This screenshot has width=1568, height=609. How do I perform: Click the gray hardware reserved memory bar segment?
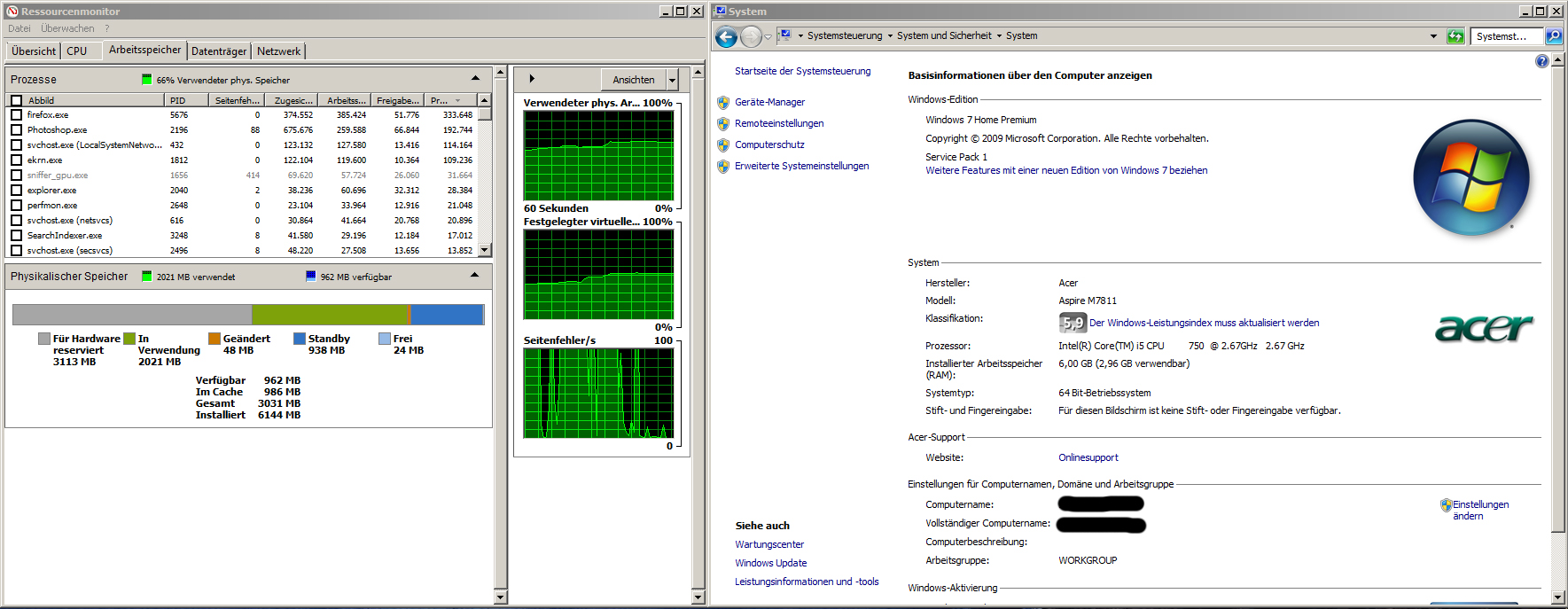point(132,314)
